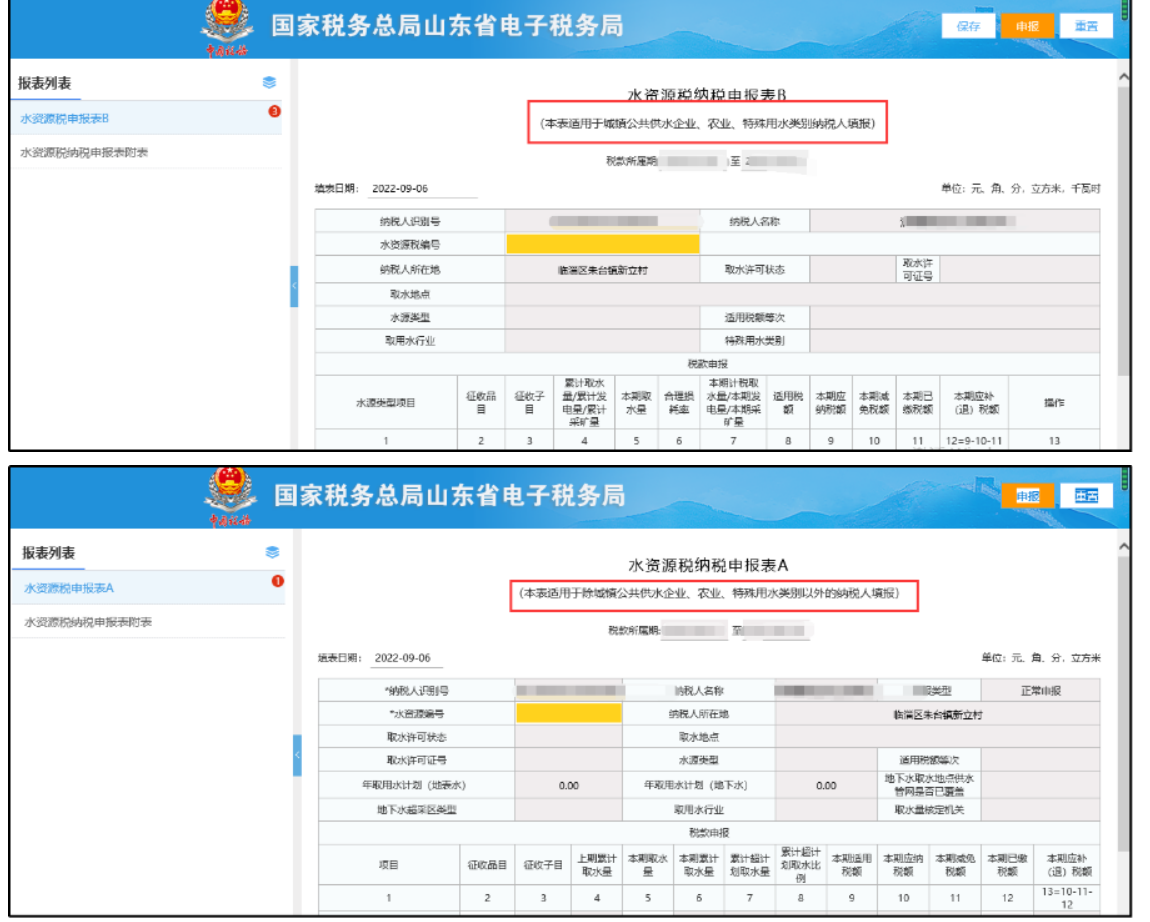Click red badge showing 1 error

(277, 581)
